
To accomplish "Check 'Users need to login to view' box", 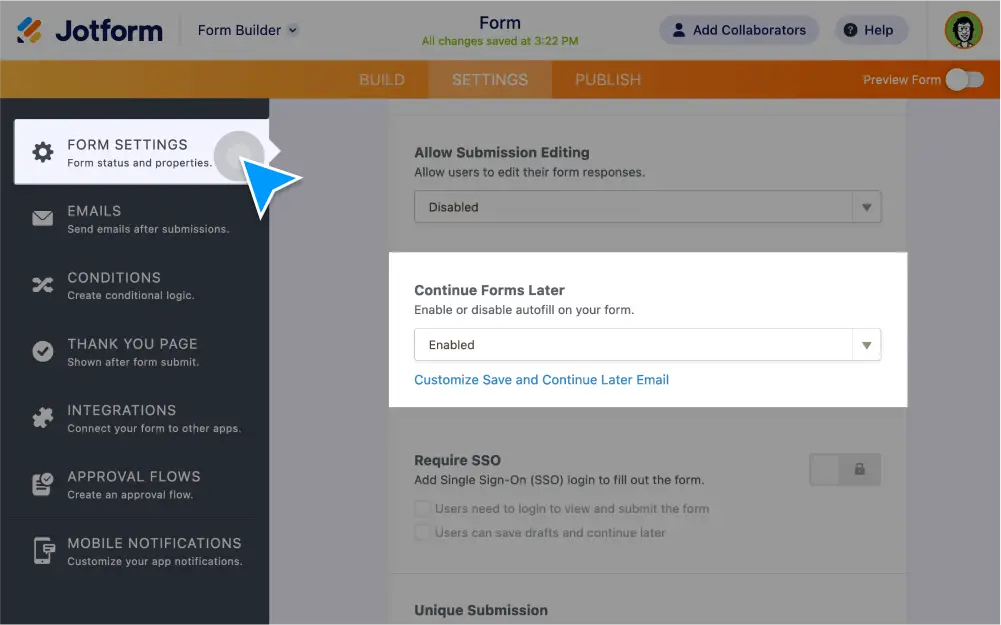I will coord(423,509).
